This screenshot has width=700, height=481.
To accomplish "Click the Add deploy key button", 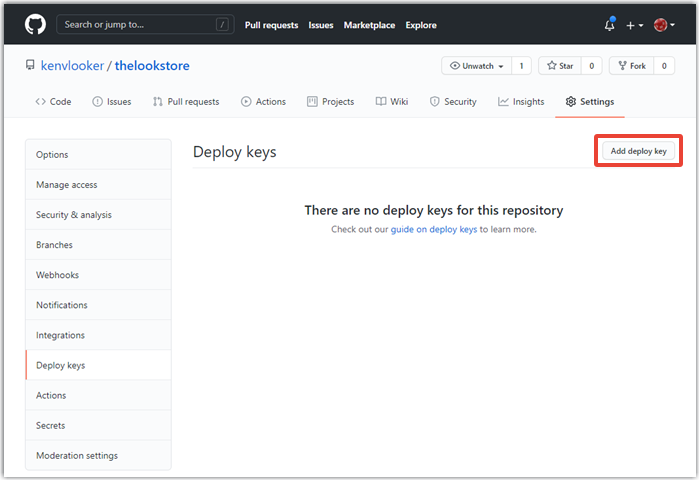I will click(638, 151).
